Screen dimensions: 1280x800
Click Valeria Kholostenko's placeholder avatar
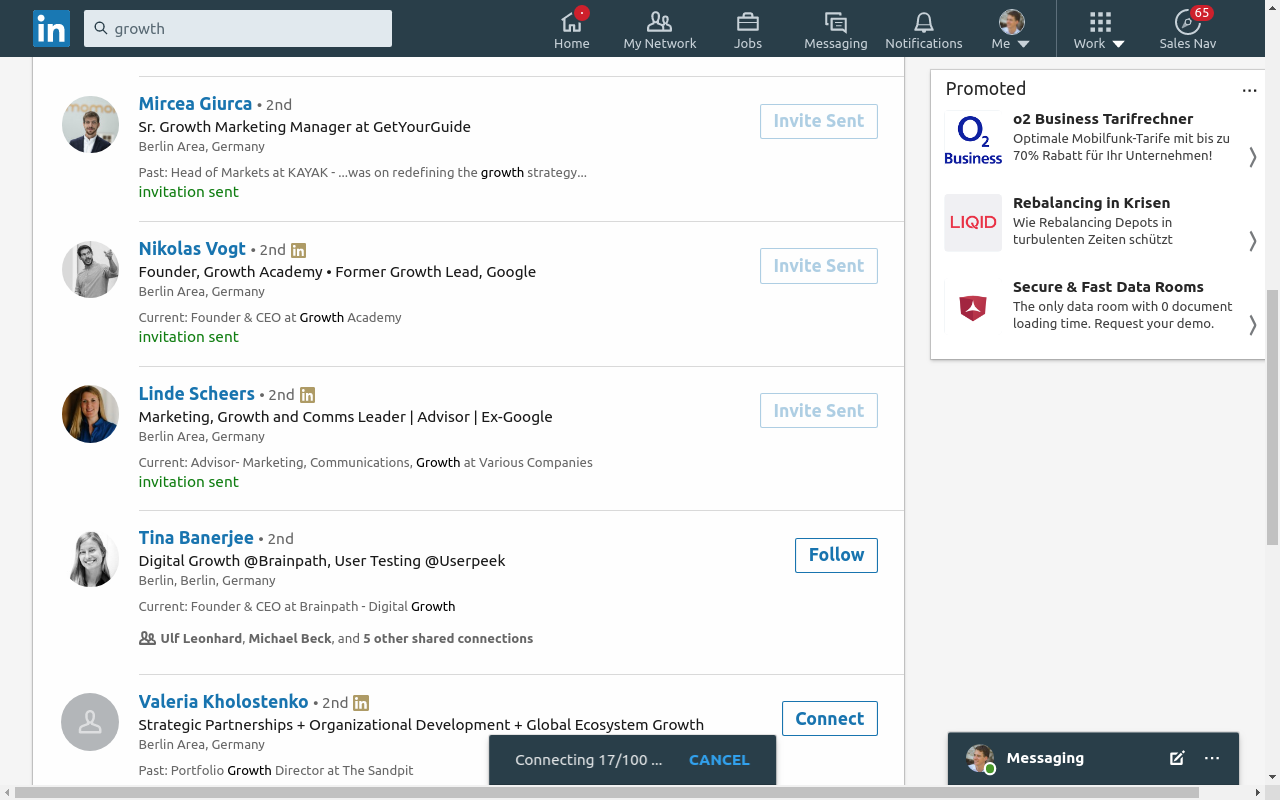[90, 722]
